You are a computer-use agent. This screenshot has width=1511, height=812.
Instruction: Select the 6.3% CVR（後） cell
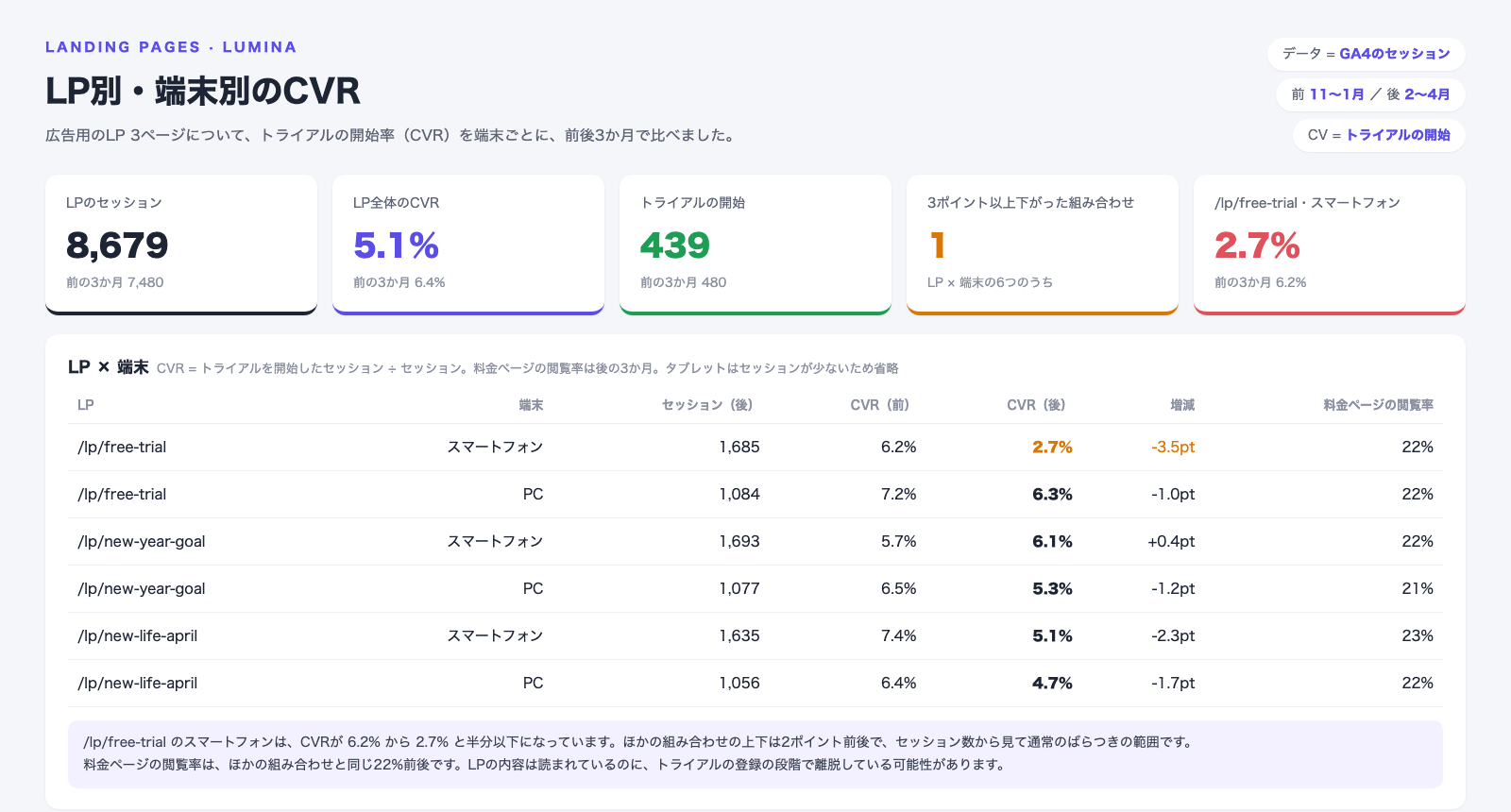(1052, 495)
